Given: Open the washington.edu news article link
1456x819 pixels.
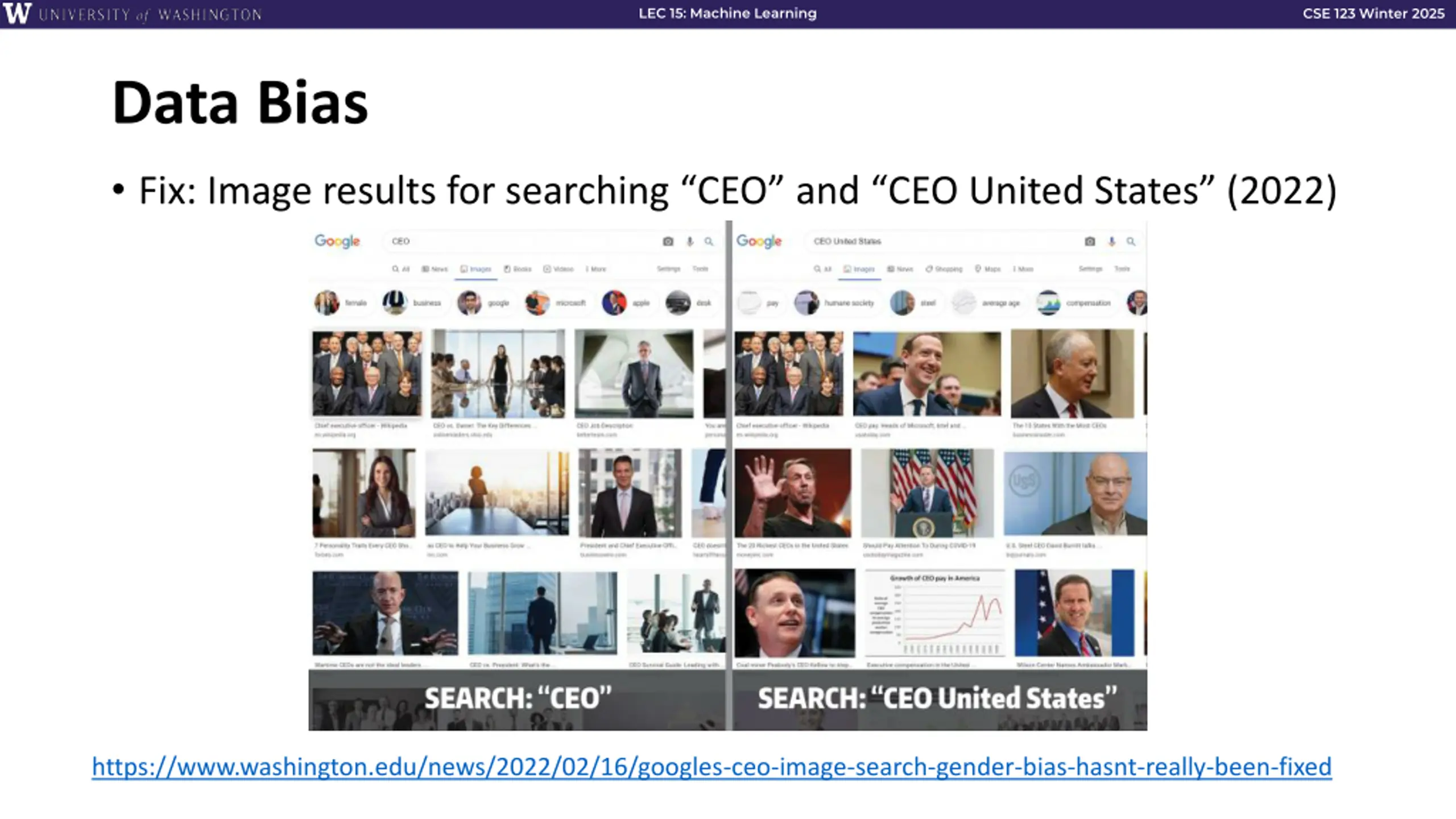Looking at the screenshot, I should pos(712,767).
